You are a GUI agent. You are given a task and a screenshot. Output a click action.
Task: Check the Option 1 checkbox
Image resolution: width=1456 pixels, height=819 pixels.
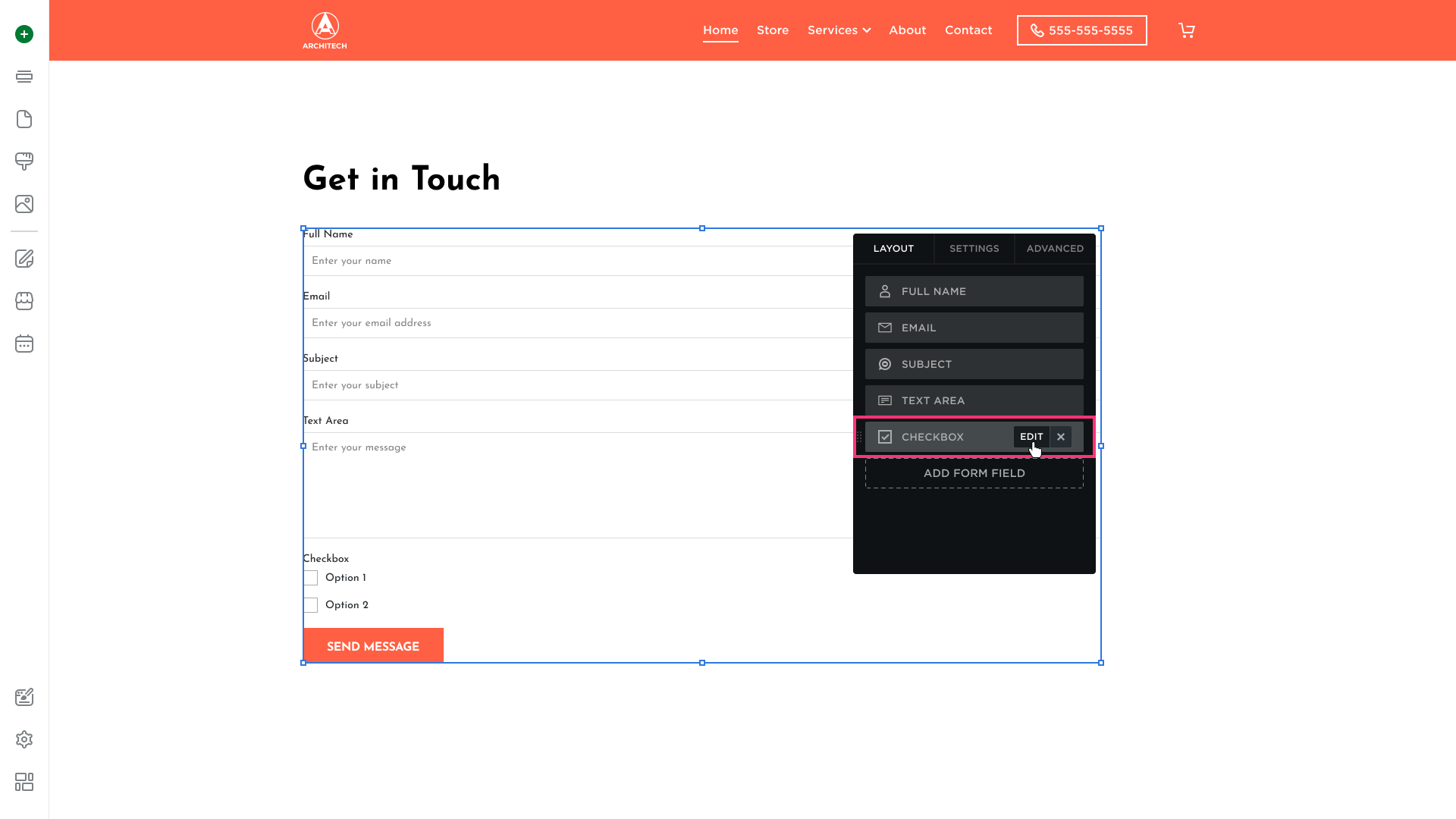point(311,578)
